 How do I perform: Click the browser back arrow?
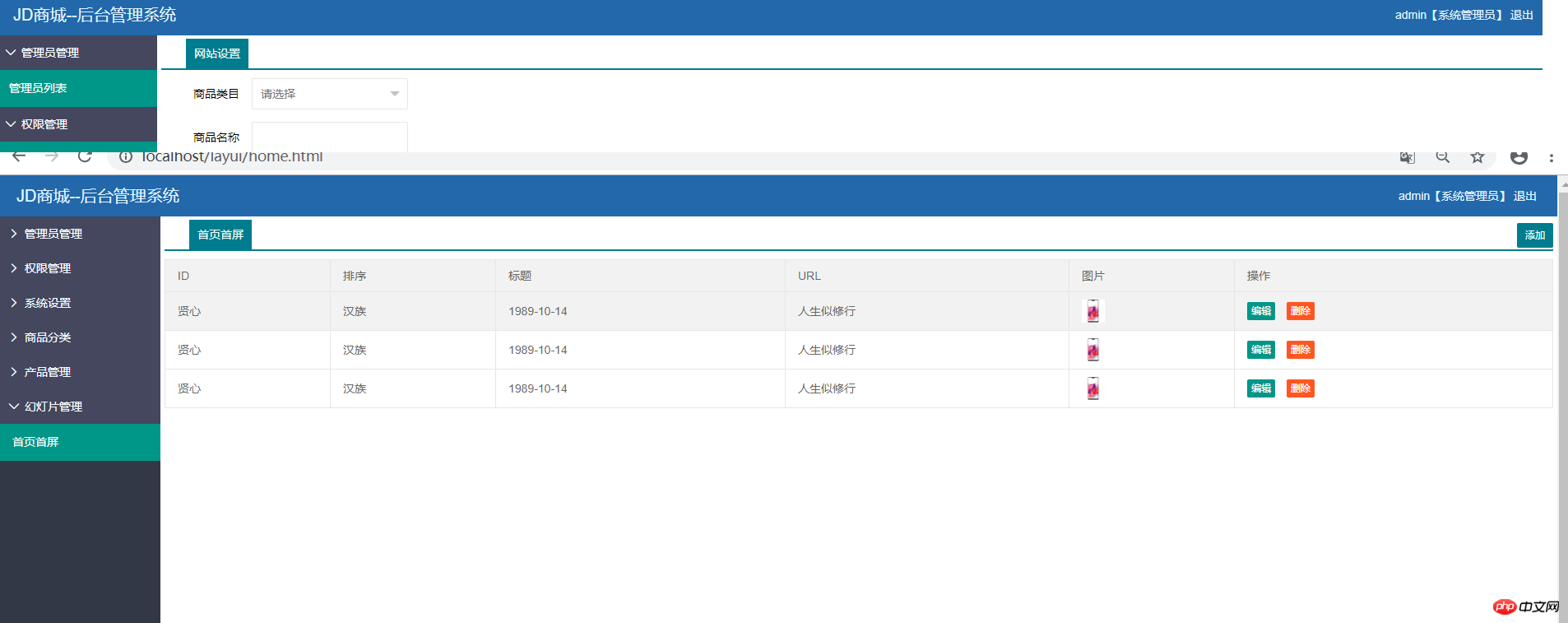point(19,156)
